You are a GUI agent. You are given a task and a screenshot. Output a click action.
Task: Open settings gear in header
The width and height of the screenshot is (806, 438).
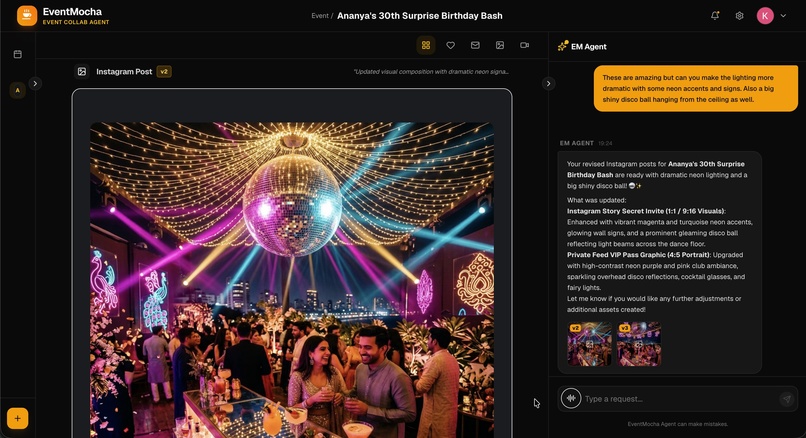click(x=739, y=16)
